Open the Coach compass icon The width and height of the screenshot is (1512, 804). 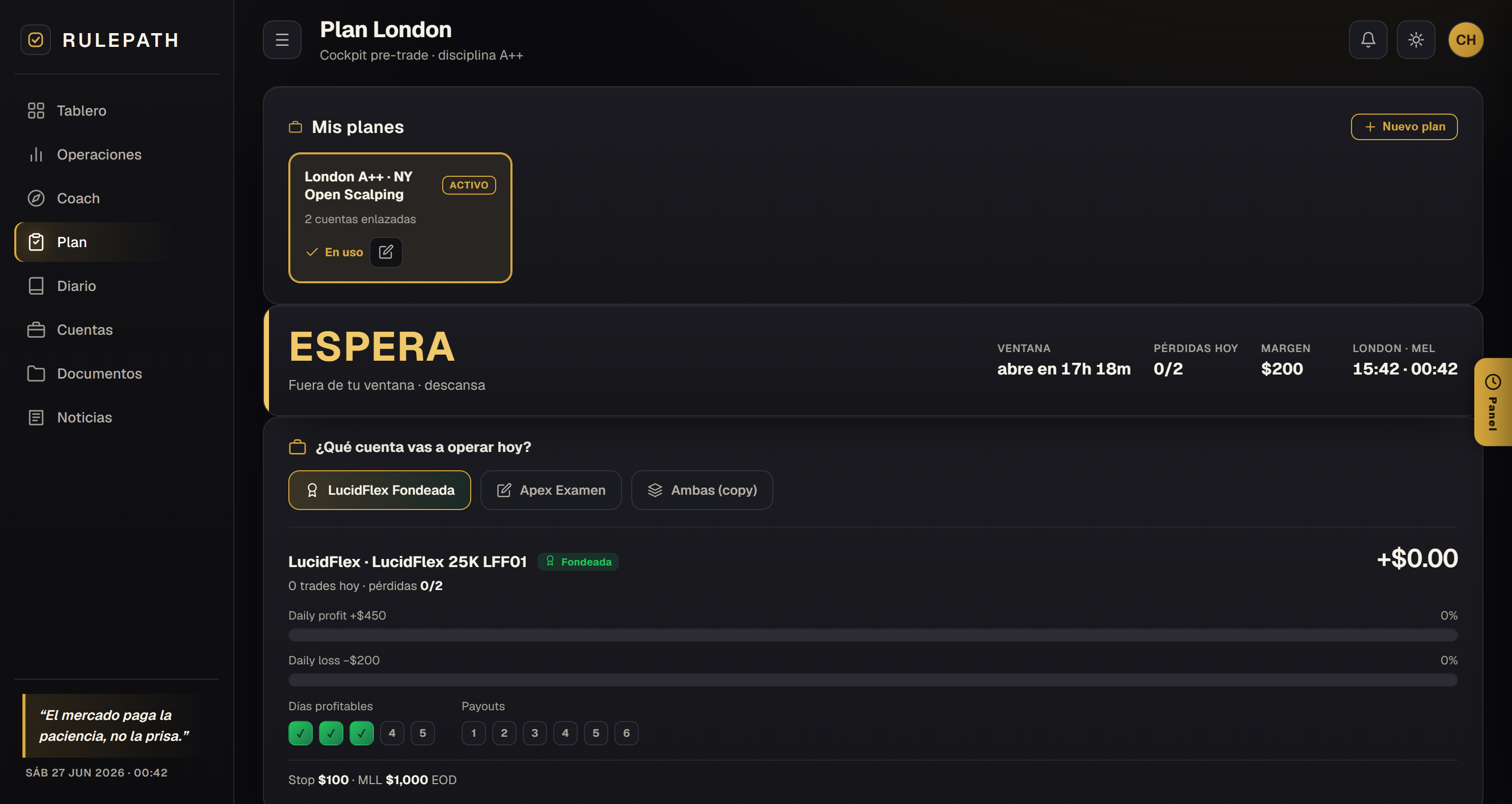click(x=36, y=198)
